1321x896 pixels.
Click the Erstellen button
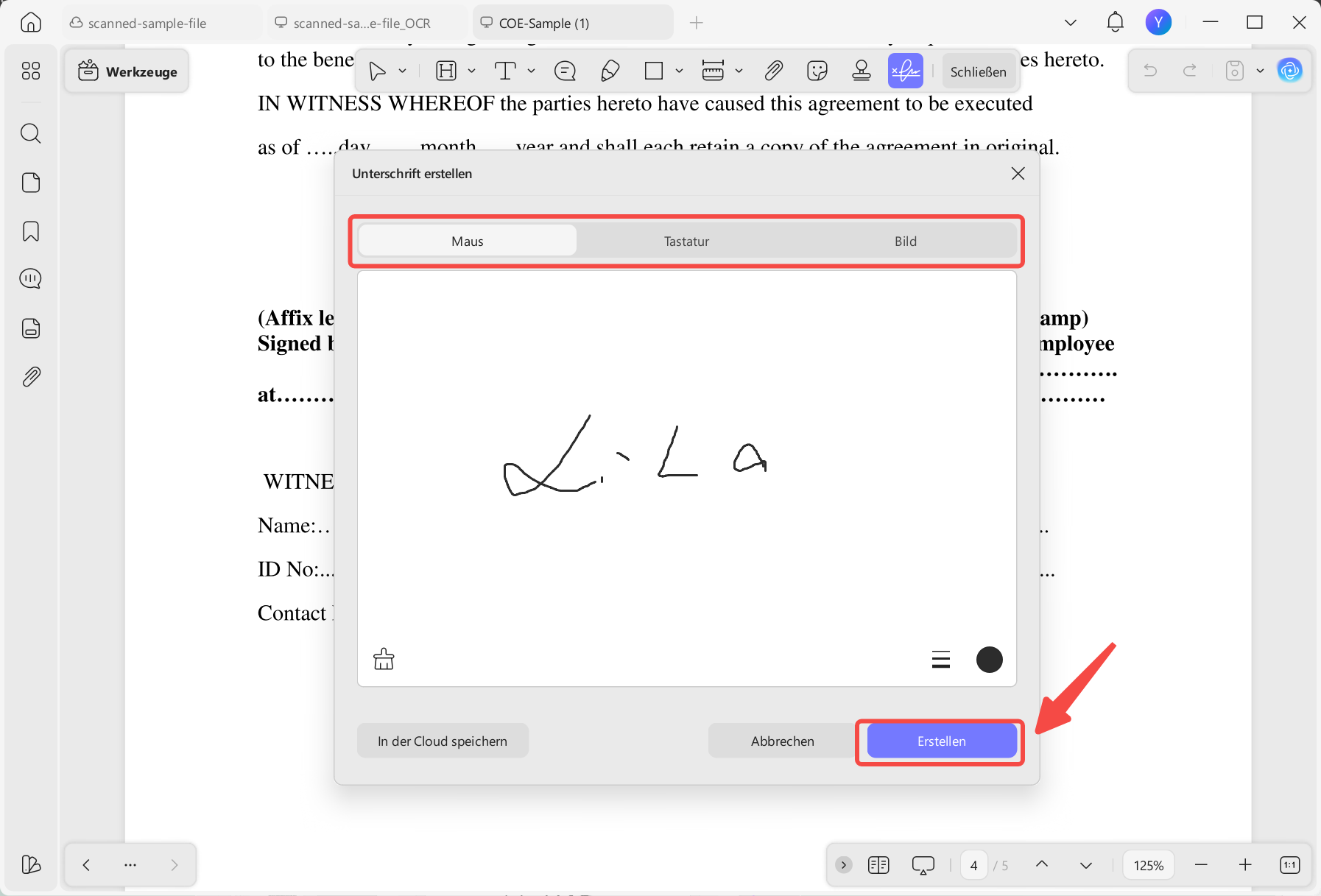point(942,741)
